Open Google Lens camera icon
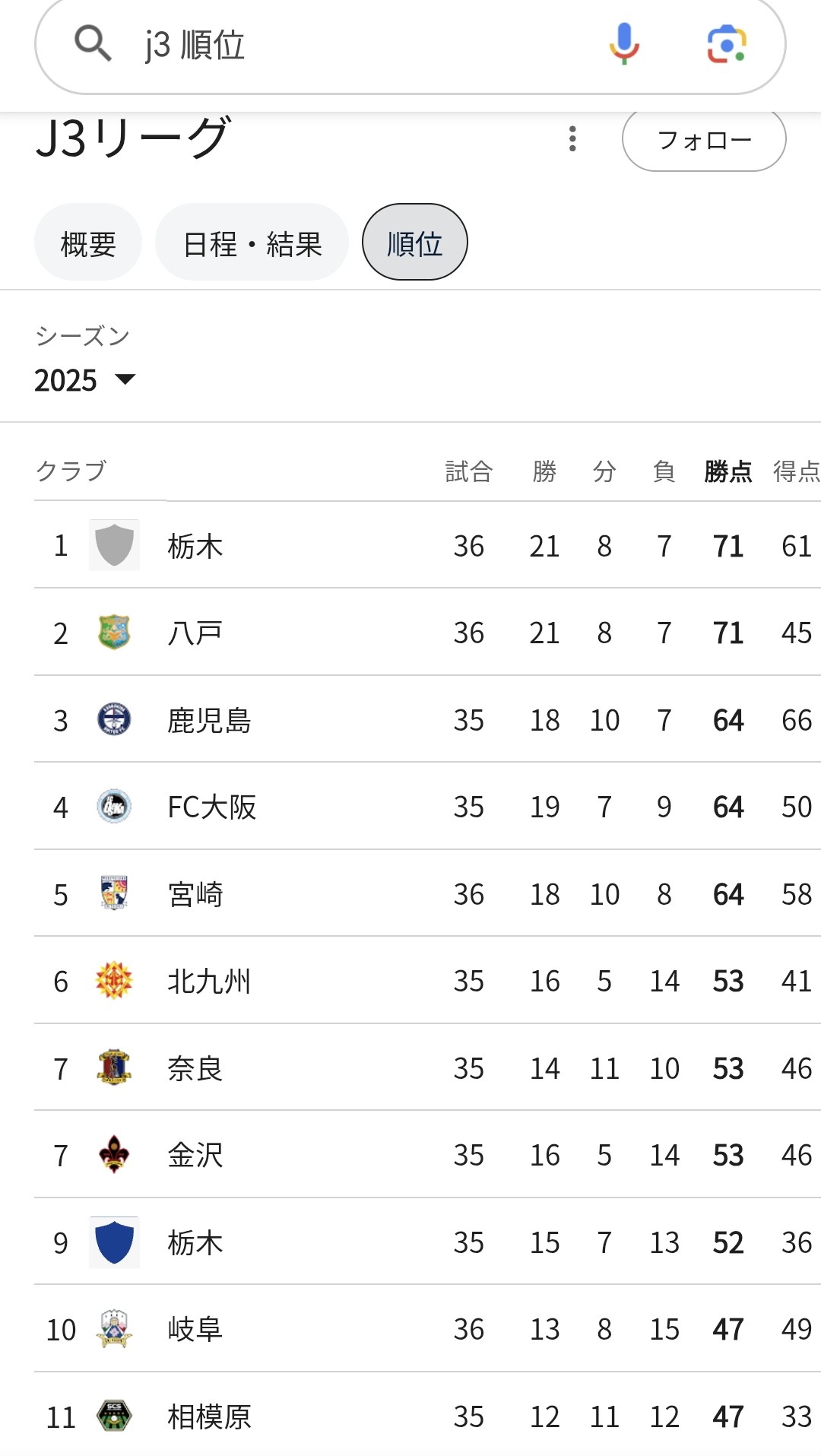821x1456 pixels. tap(726, 44)
